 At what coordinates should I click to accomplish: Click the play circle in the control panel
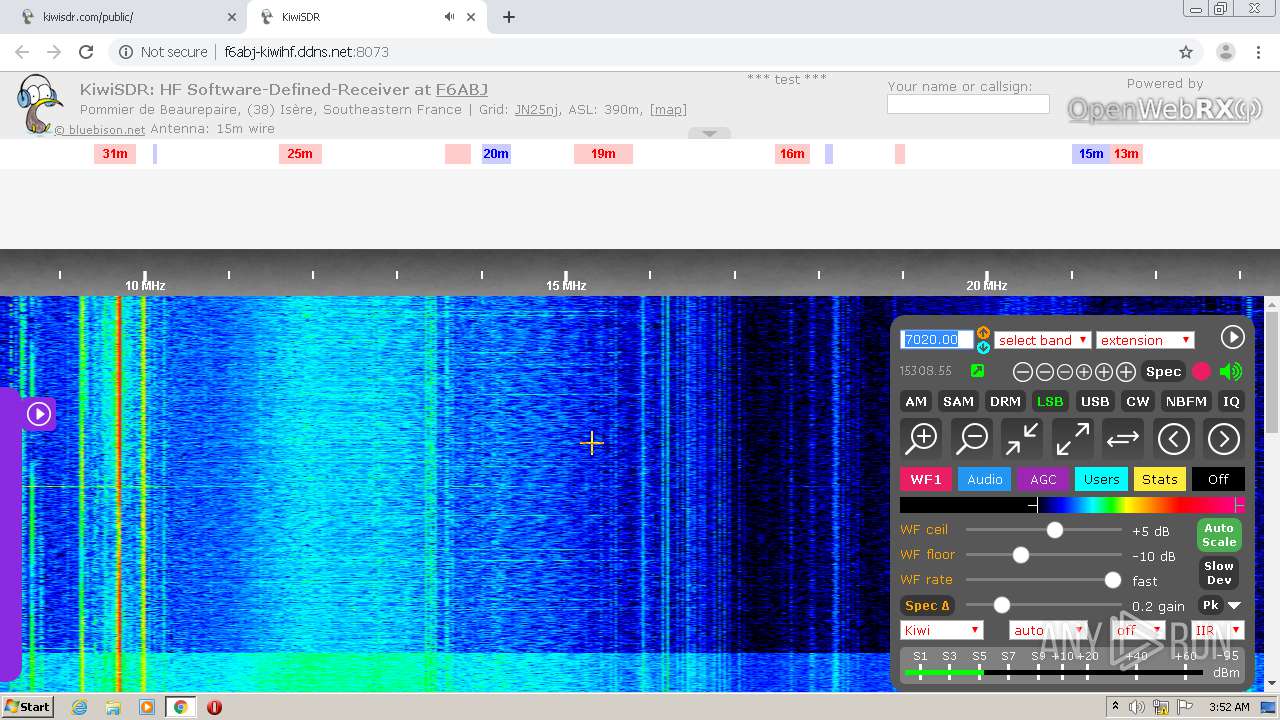[x=1232, y=337]
